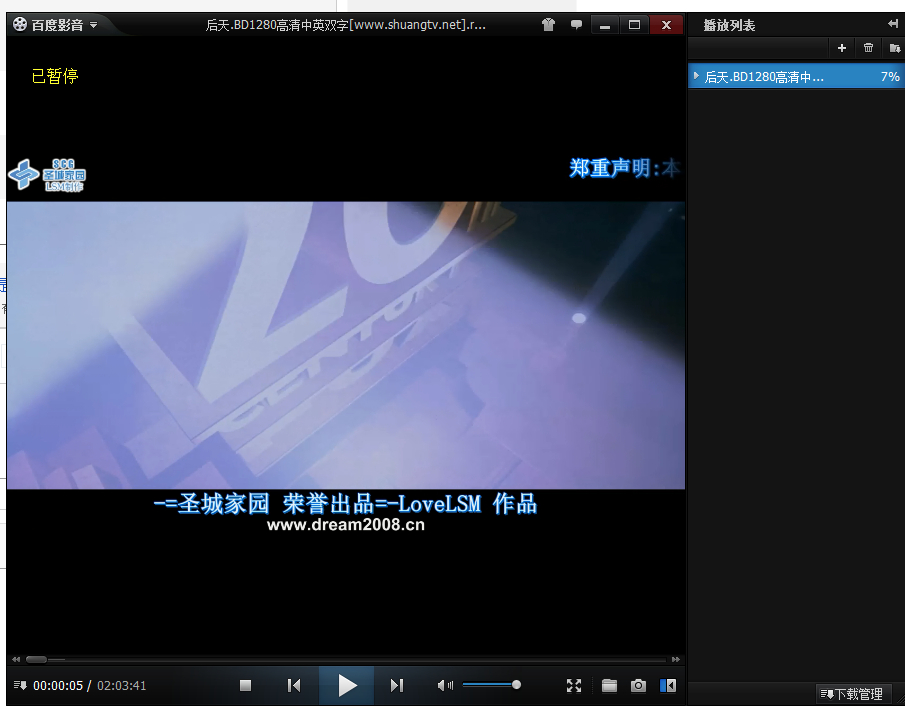Image resolution: width=905 pixels, height=706 pixels.
Task: Click the seek bar progress handle
Action: 36,659
